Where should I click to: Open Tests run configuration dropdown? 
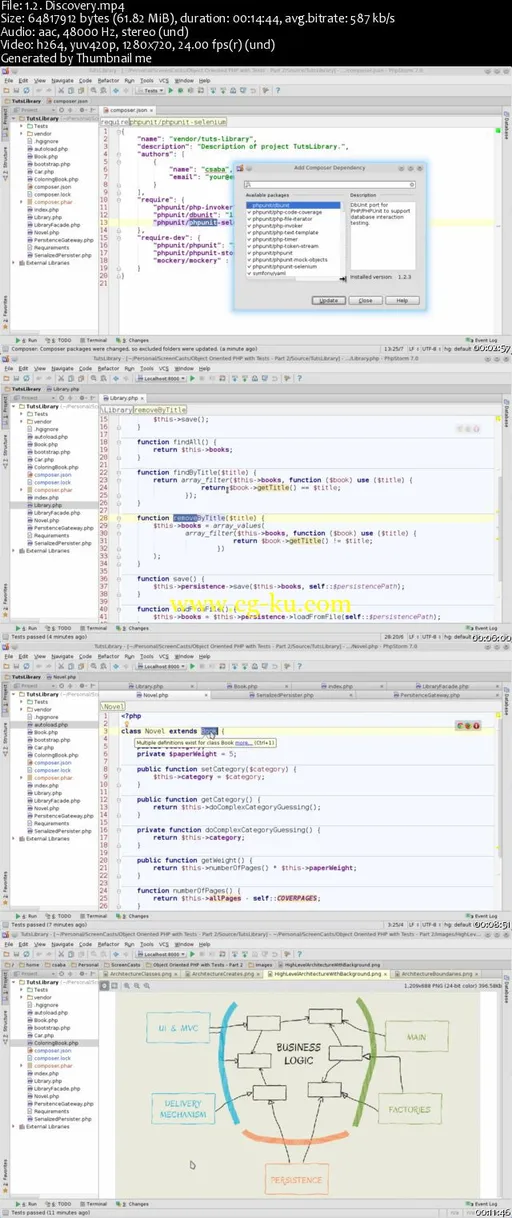150,90
